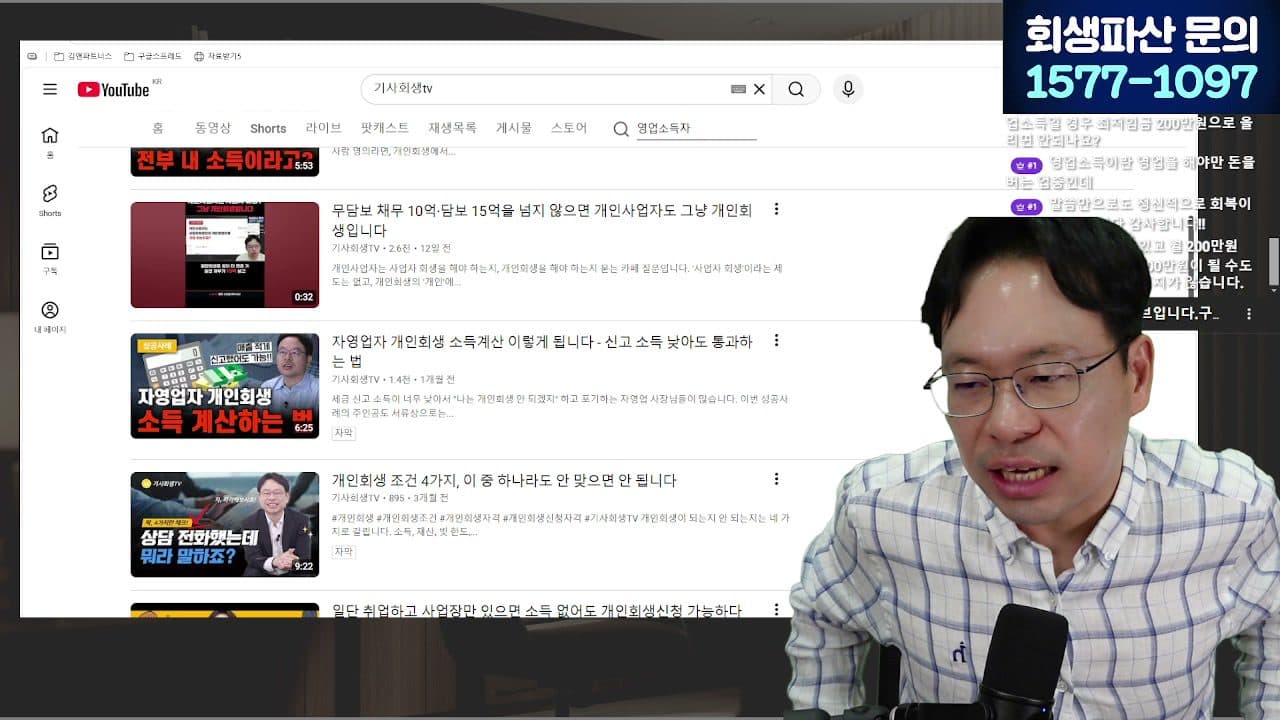Open the leftmost bookmarks bar icon

(x=32, y=56)
